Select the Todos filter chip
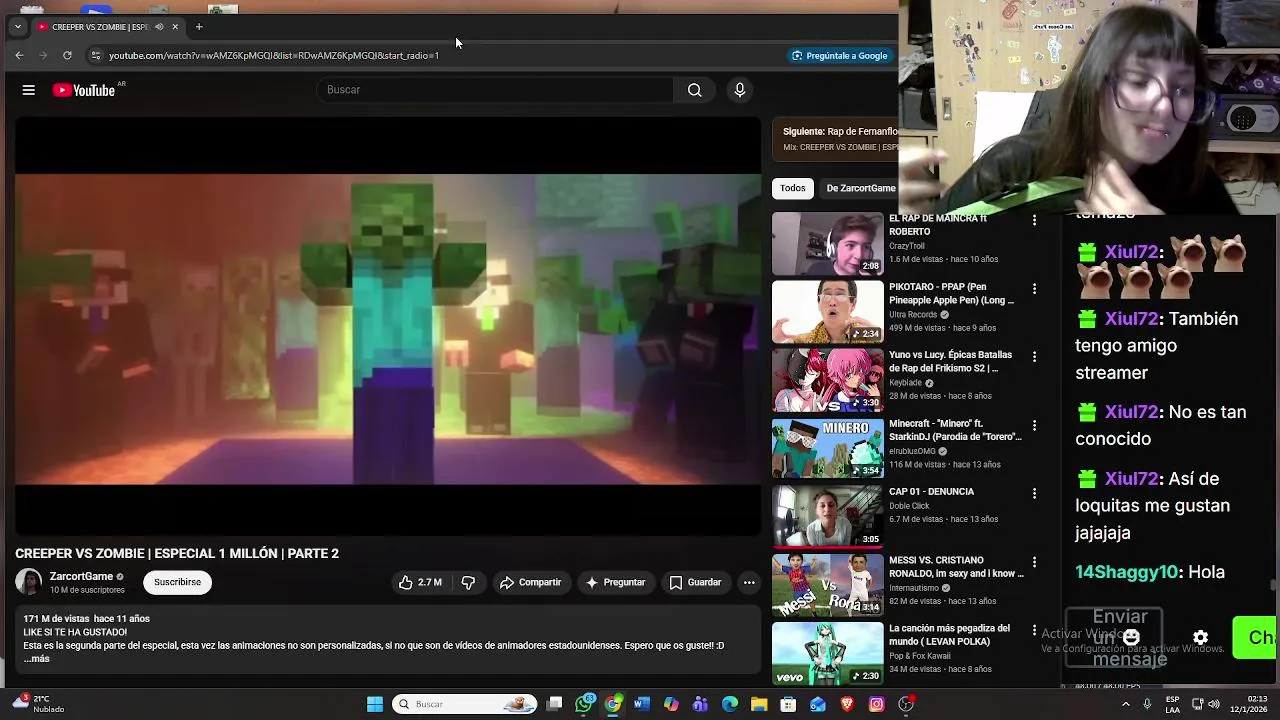The width and height of the screenshot is (1280, 720). point(793,188)
